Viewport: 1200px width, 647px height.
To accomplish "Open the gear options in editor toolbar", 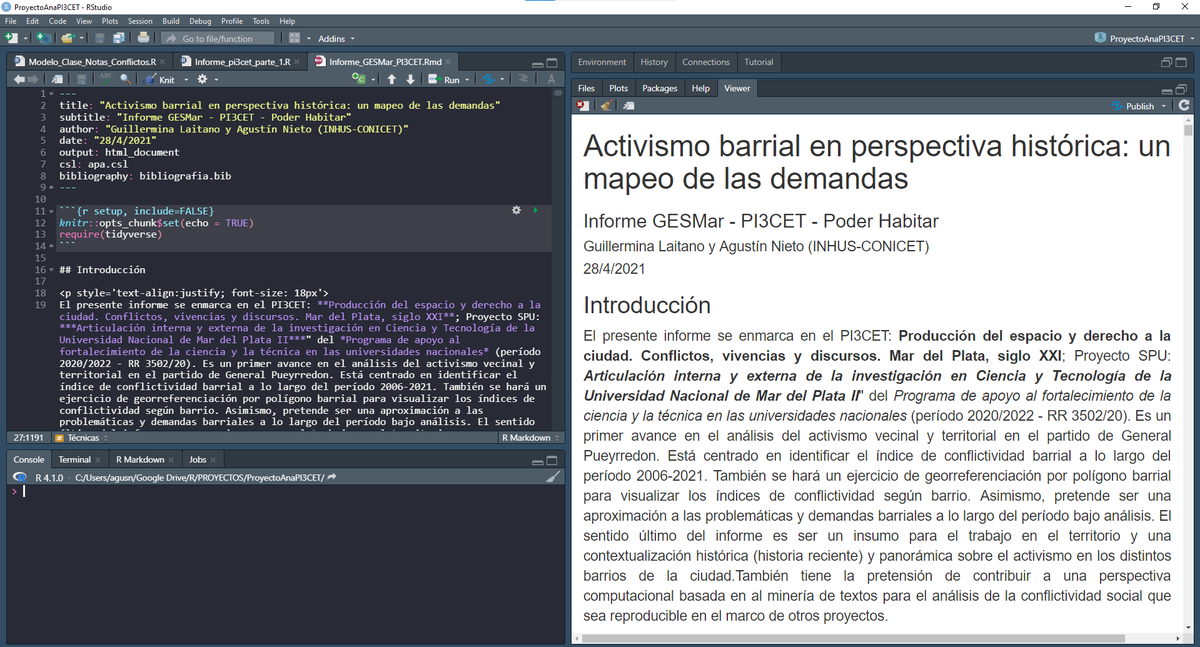I will pyautogui.click(x=202, y=79).
